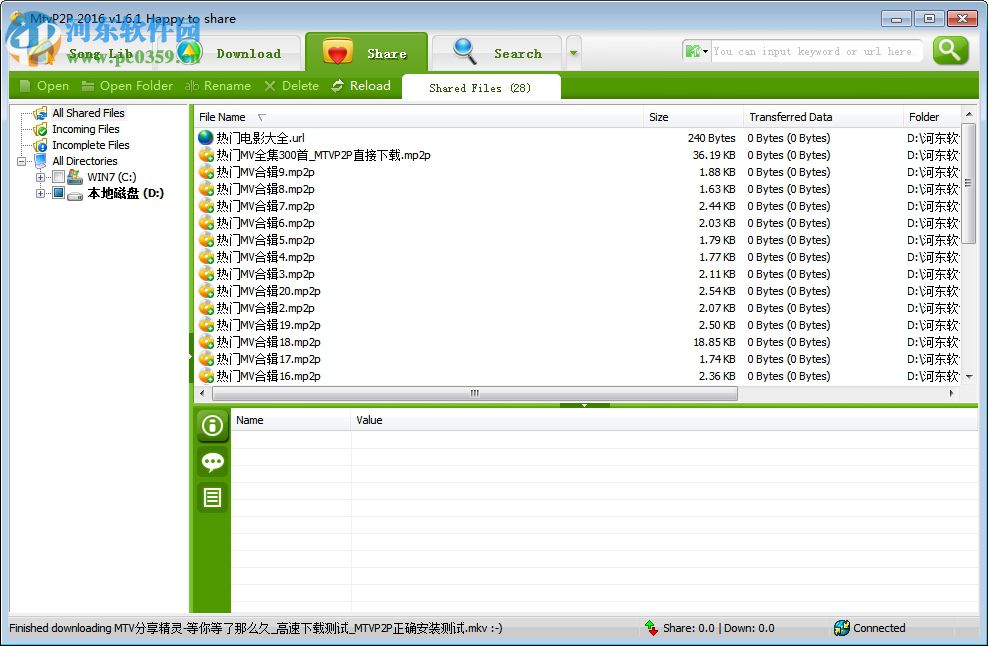
Task: Select the file 热门MV合辑9.mp2p
Action: pos(265,172)
